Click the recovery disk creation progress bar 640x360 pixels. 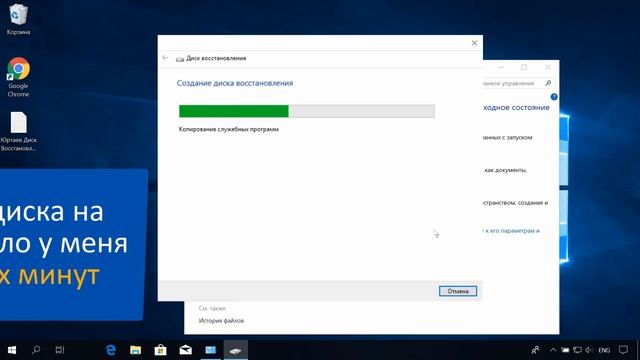307,111
